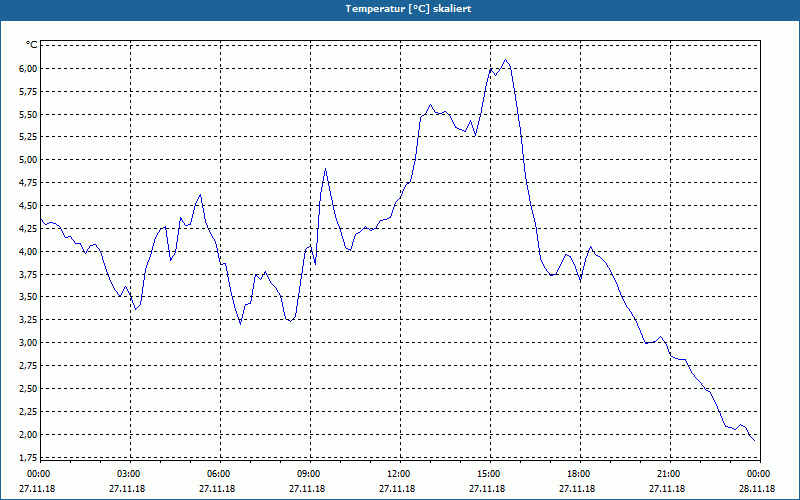Click the 27.11.18 date under 12:00

pyautogui.click(x=397, y=489)
